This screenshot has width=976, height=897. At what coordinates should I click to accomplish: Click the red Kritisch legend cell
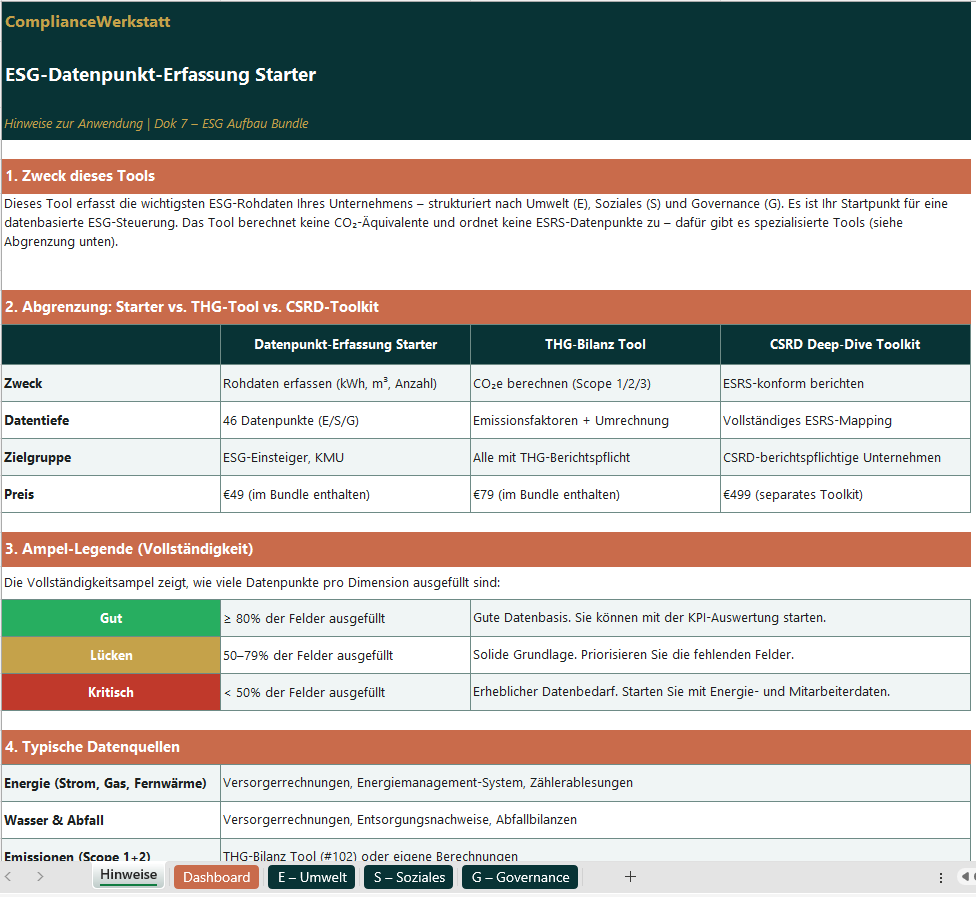[x=111, y=692]
